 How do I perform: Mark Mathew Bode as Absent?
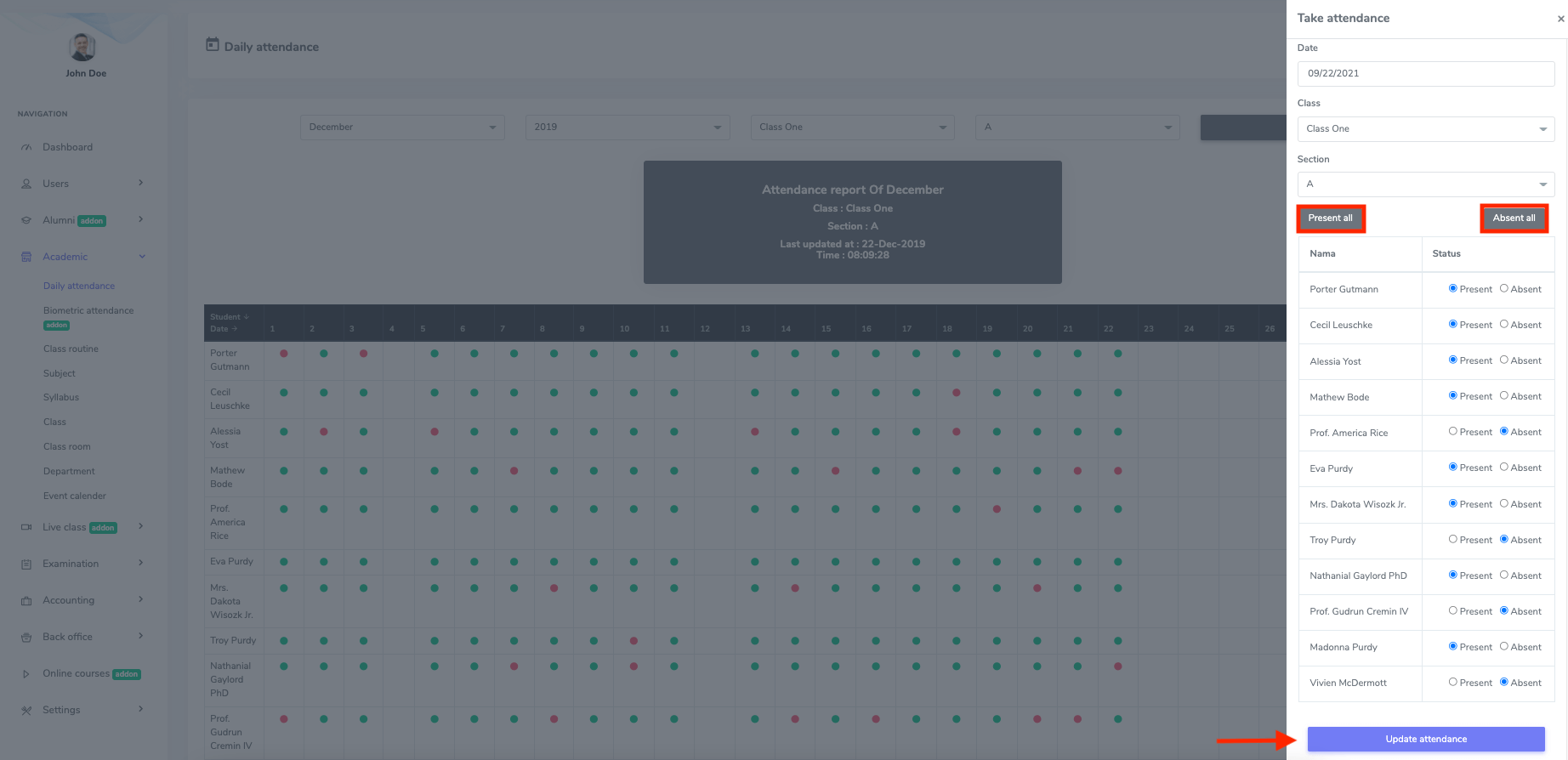1504,395
